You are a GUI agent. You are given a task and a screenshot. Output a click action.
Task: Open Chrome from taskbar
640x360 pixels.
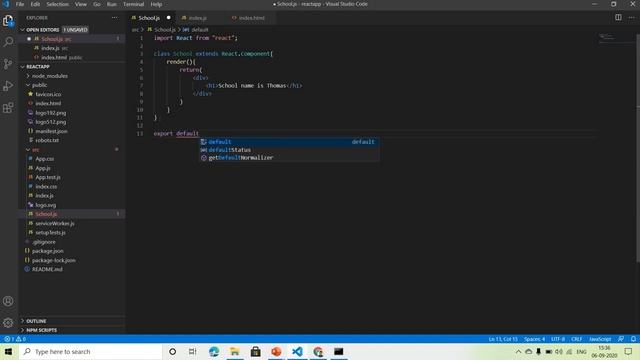[x=318, y=351]
